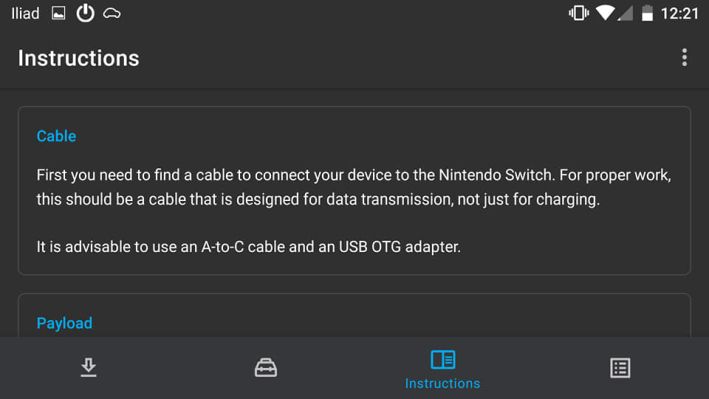The width and height of the screenshot is (709, 399).
Task: Open the toolbox tab in bottom navigation
Action: pyautogui.click(x=265, y=367)
